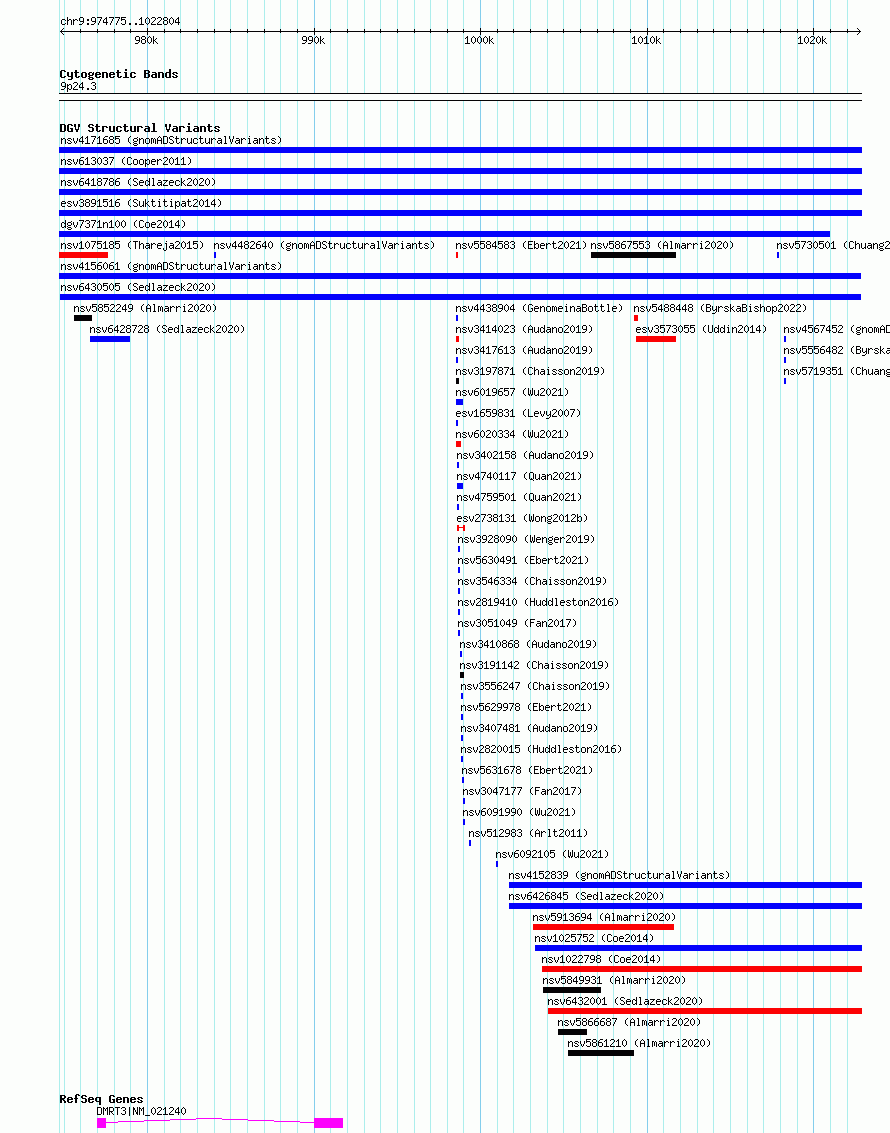Screen dimensions: 890x1133
Task: Click the nsv1075185 (Thareja2015) label
Action: click(132, 245)
